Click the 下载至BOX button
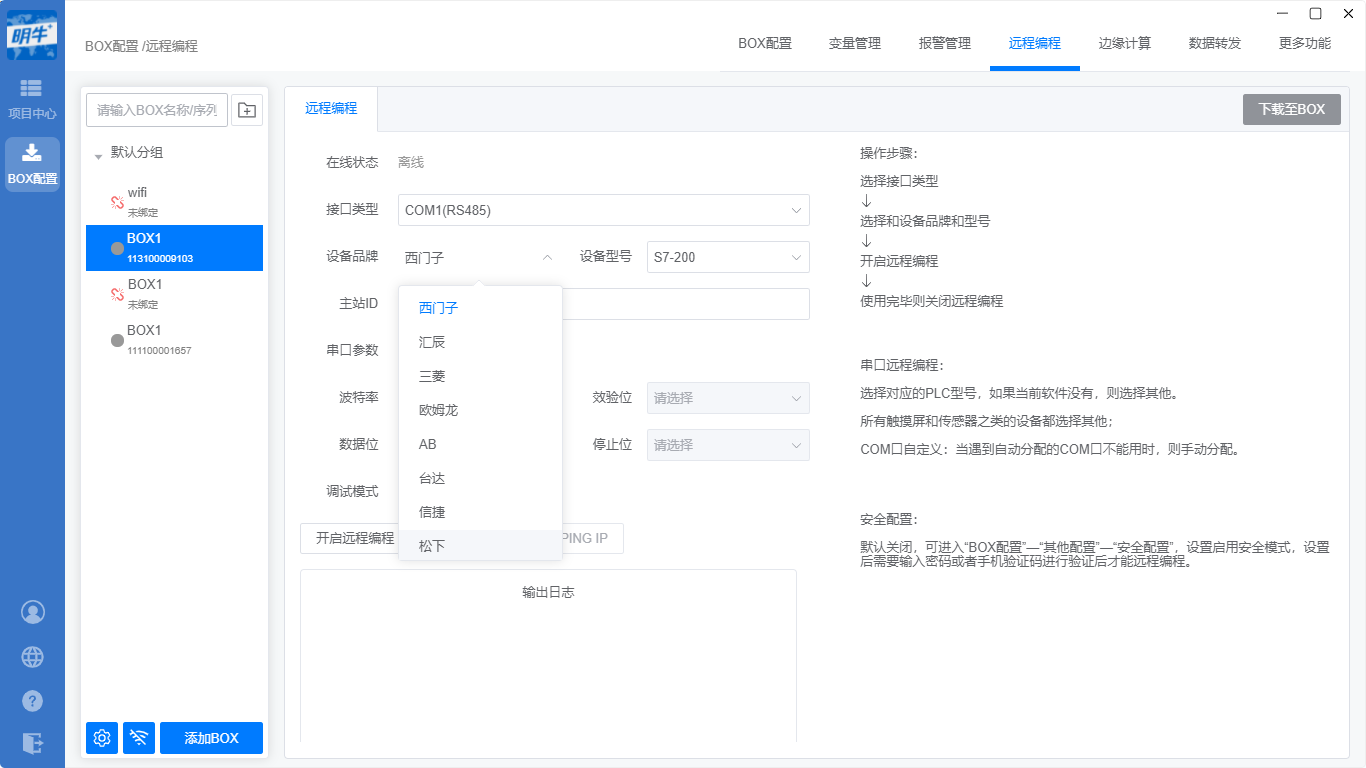Viewport: 1366px width, 768px height. point(1291,110)
